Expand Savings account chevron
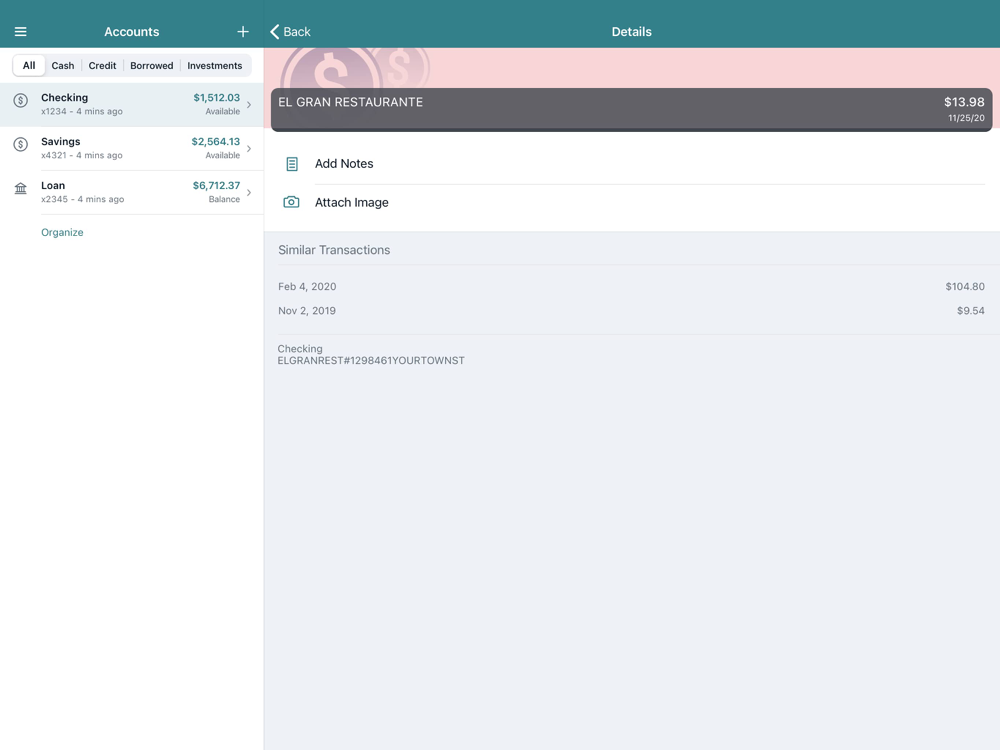This screenshot has height=750, width=1000. pyautogui.click(x=249, y=149)
